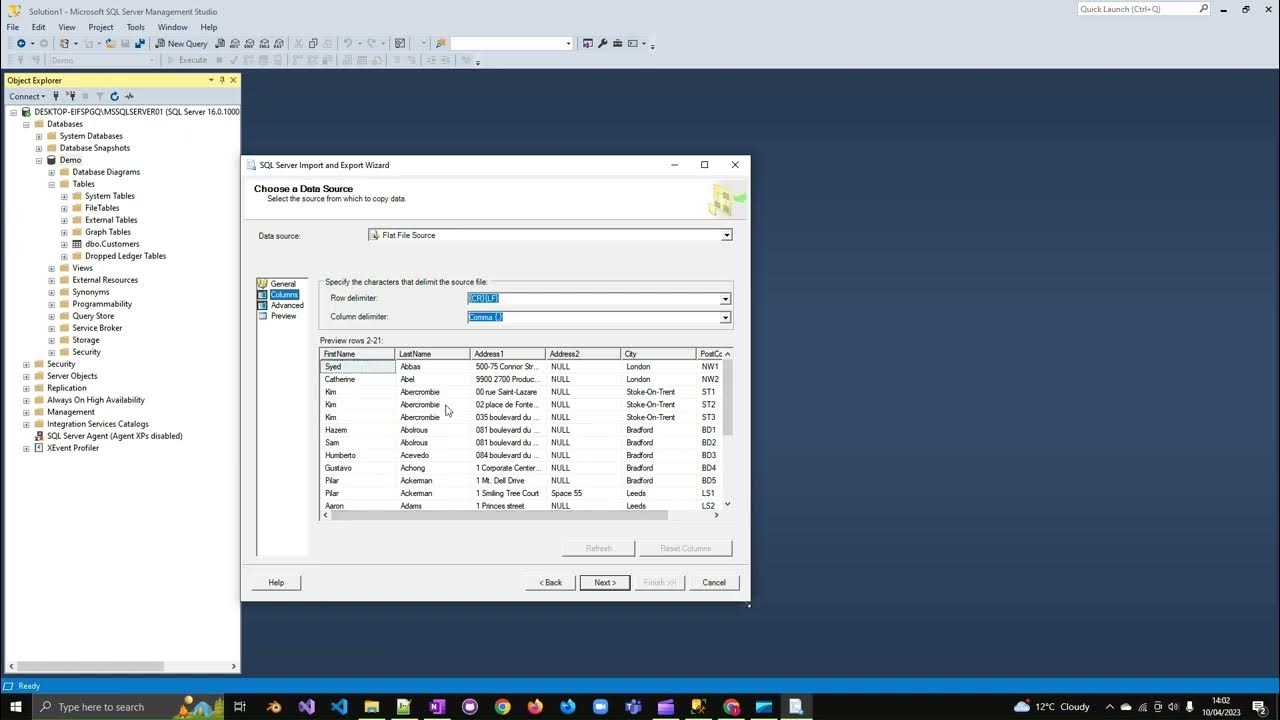Refresh the Object Explorer tree
The width and height of the screenshot is (1280, 720).
[114, 96]
